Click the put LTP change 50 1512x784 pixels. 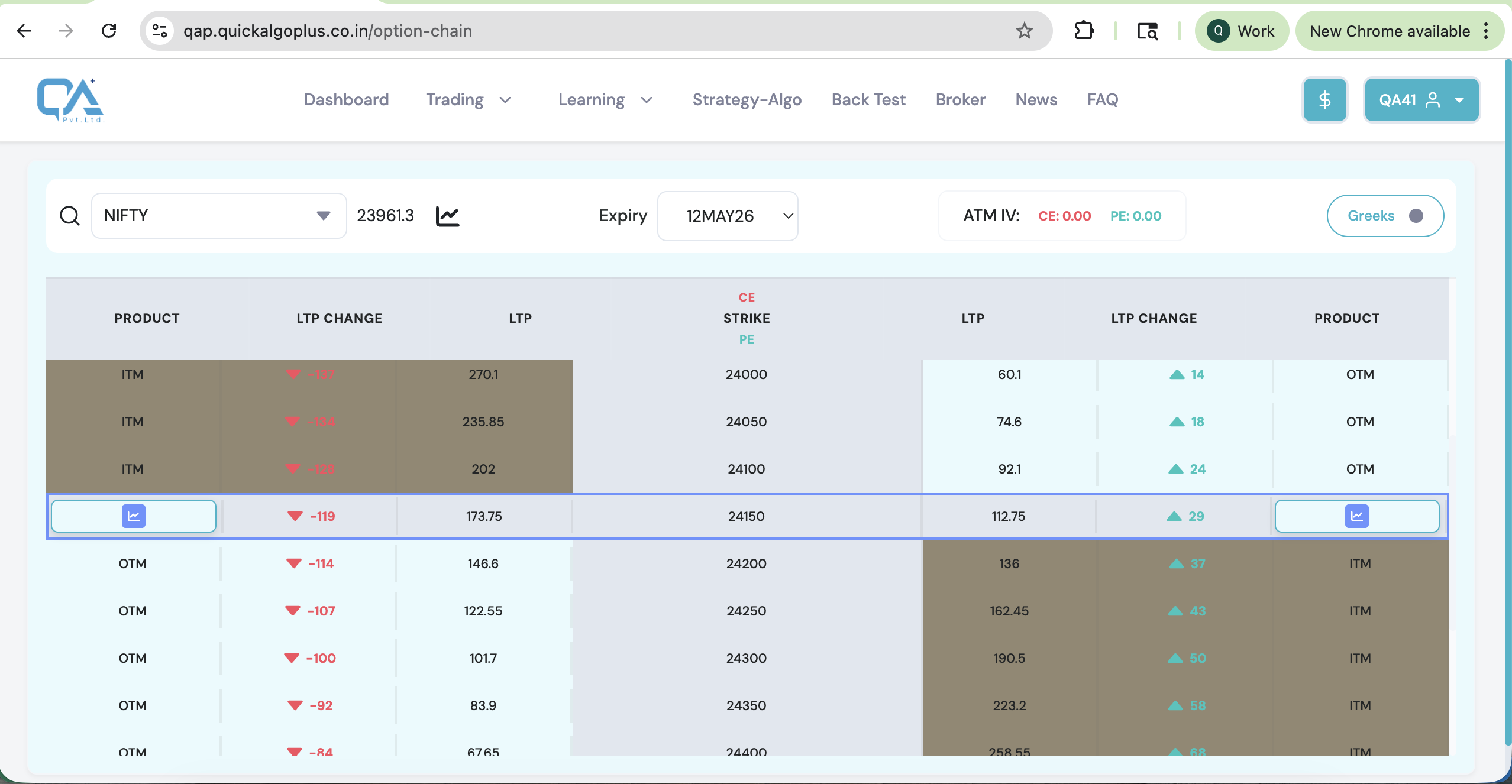[x=1187, y=658]
